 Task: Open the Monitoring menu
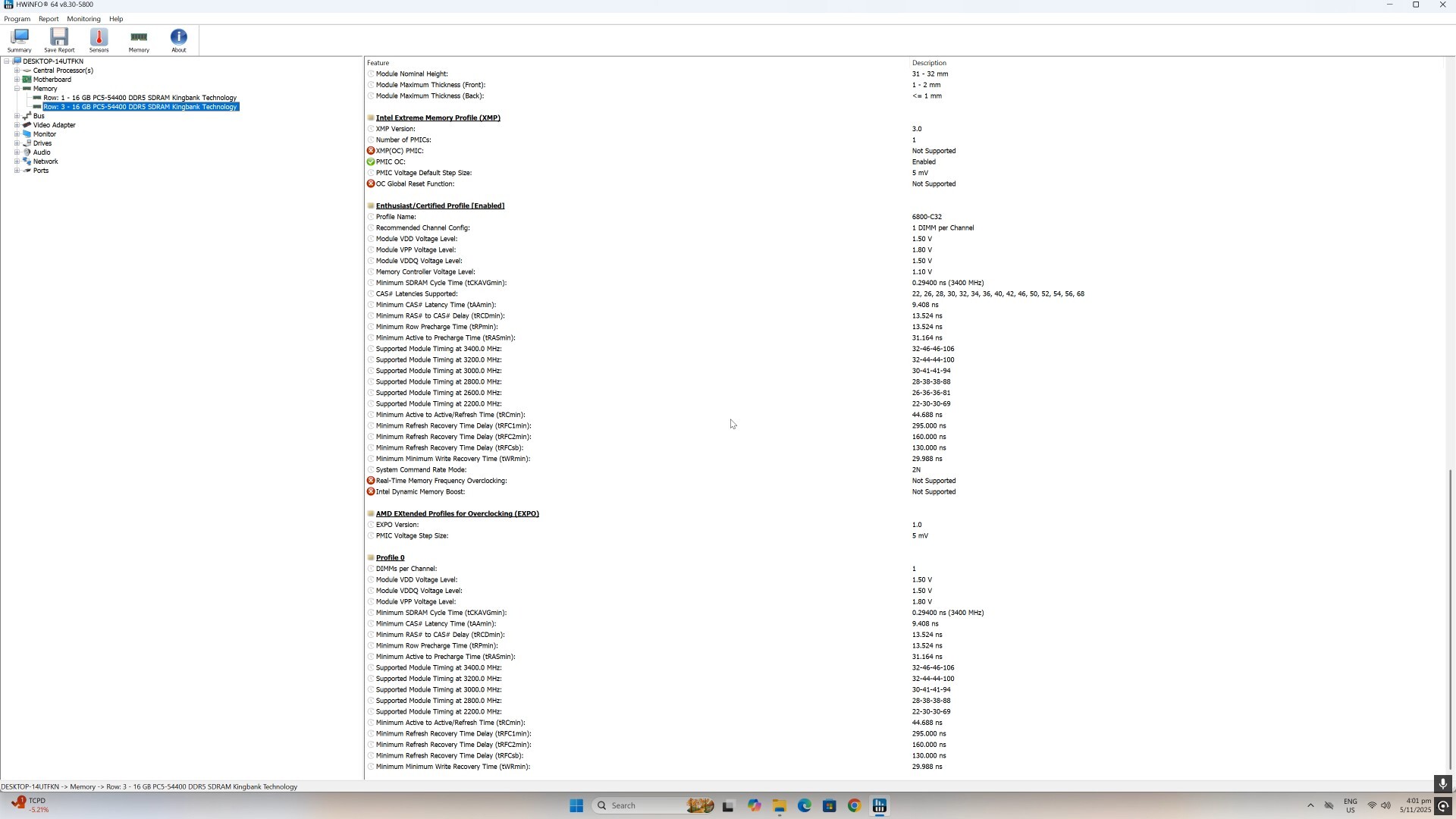(x=83, y=19)
